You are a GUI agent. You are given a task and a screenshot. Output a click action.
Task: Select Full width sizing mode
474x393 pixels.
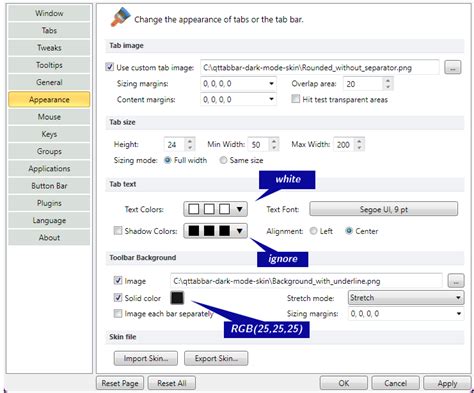(x=168, y=160)
